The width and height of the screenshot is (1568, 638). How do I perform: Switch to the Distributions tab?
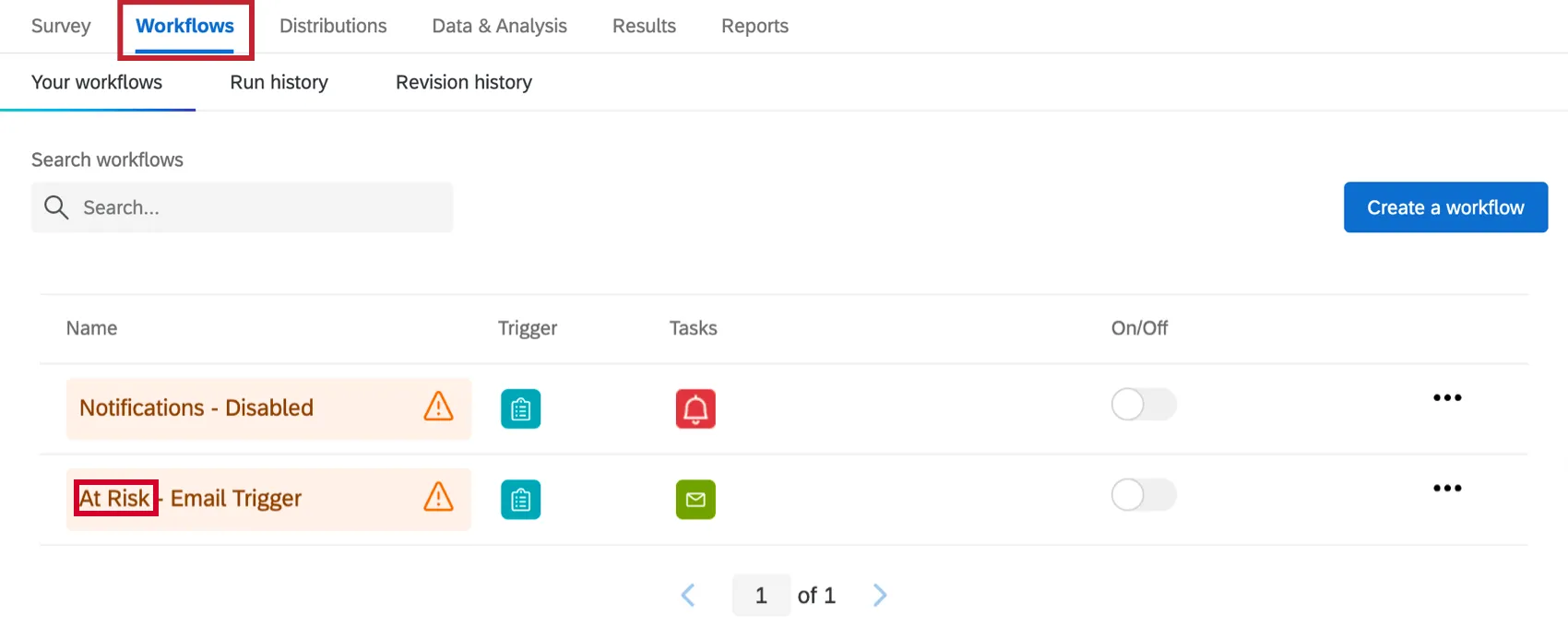coord(333,26)
